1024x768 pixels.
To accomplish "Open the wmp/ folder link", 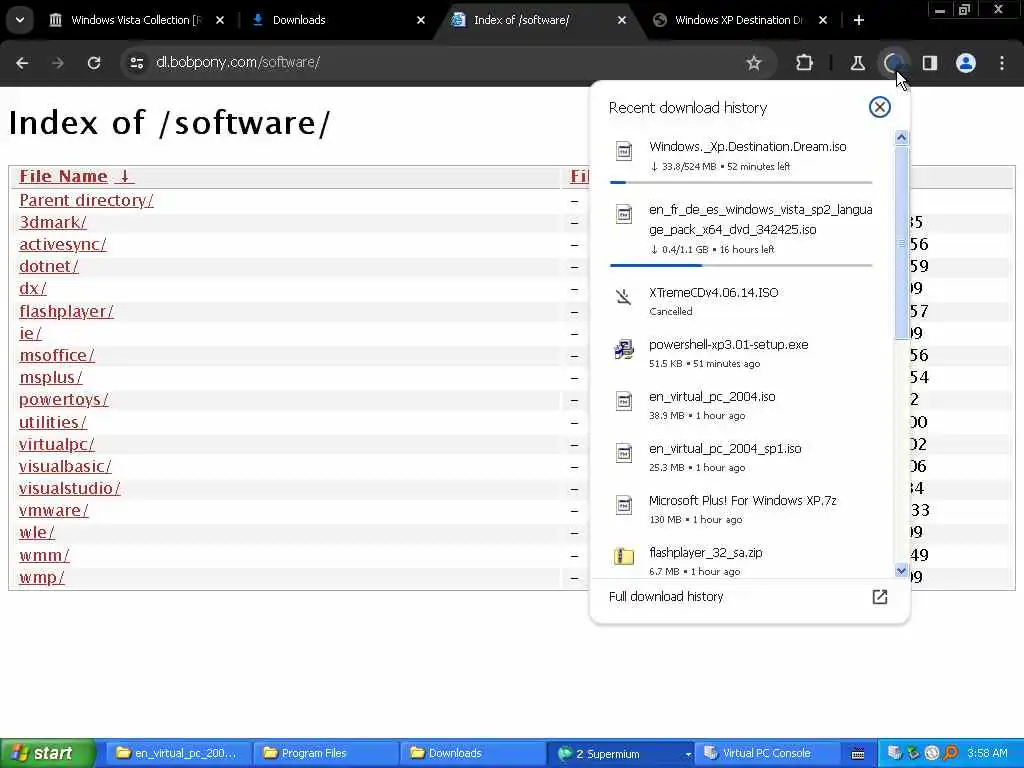I will [x=42, y=578].
